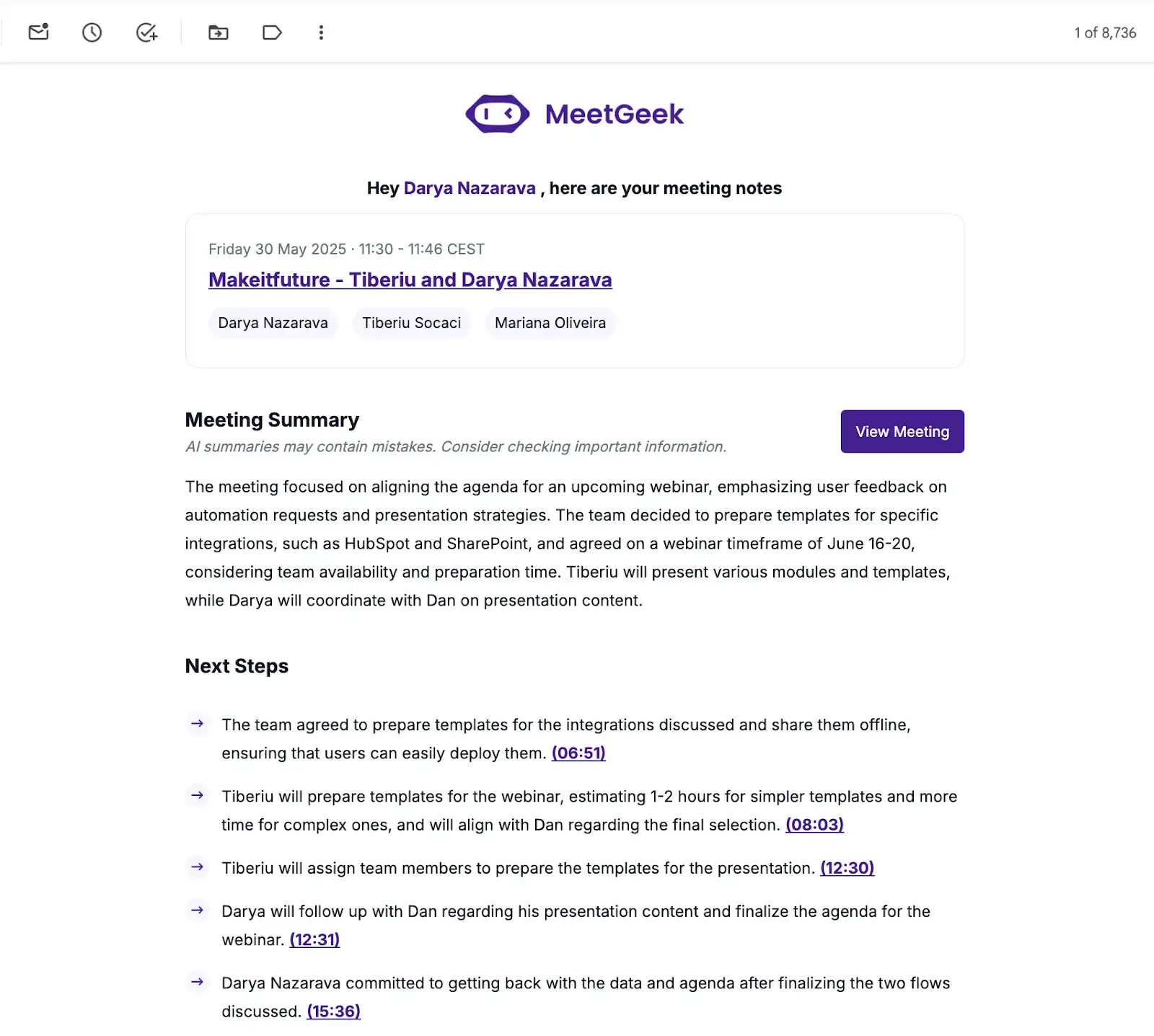
Task: Click the arrow icon beside the first next step
Action: pos(198,725)
